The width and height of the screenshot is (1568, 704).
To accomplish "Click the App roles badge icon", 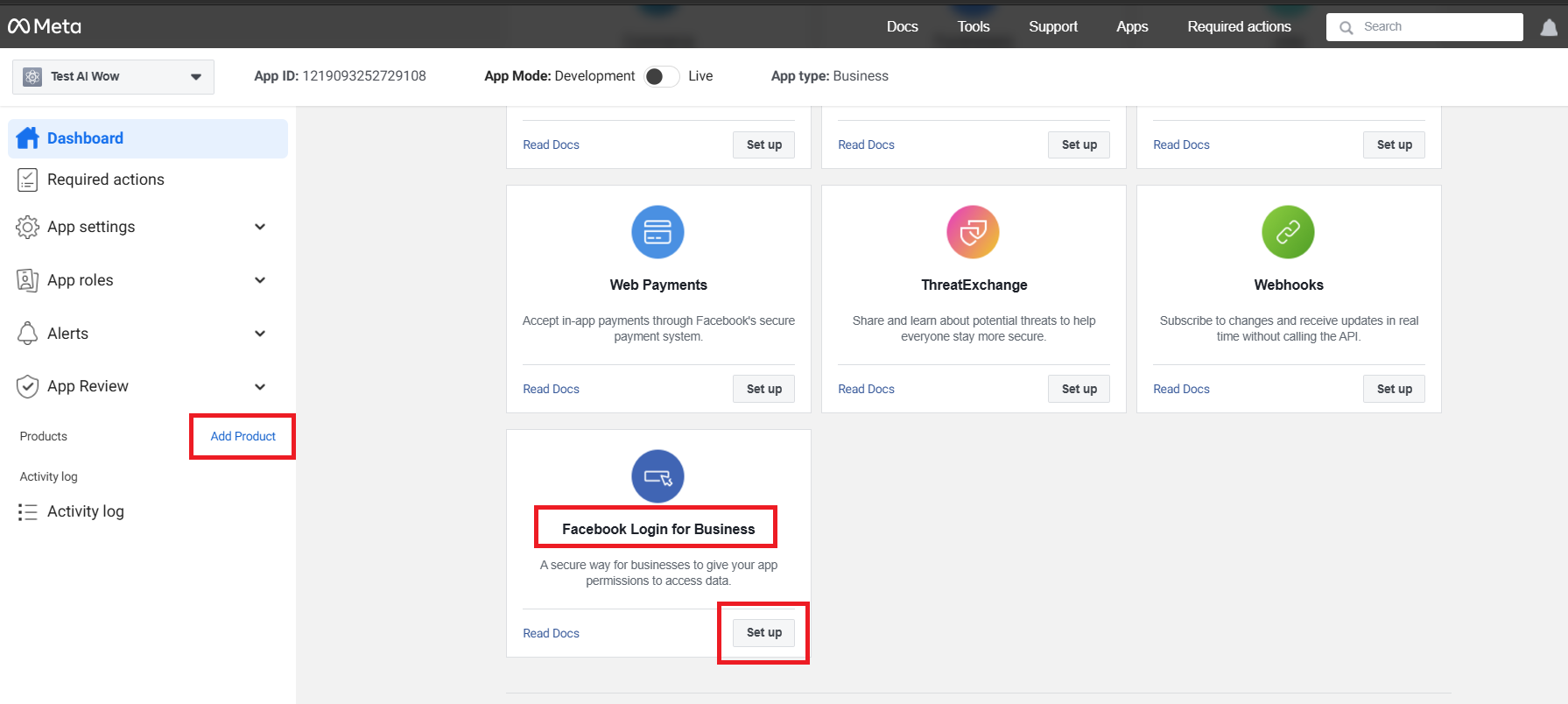I will click(28, 280).
